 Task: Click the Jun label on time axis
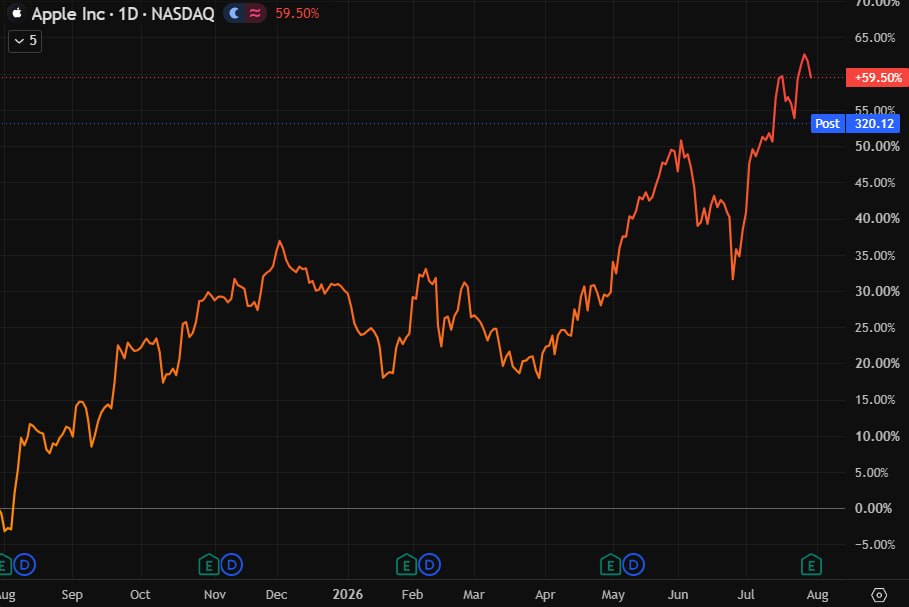[x=678, y=595]
